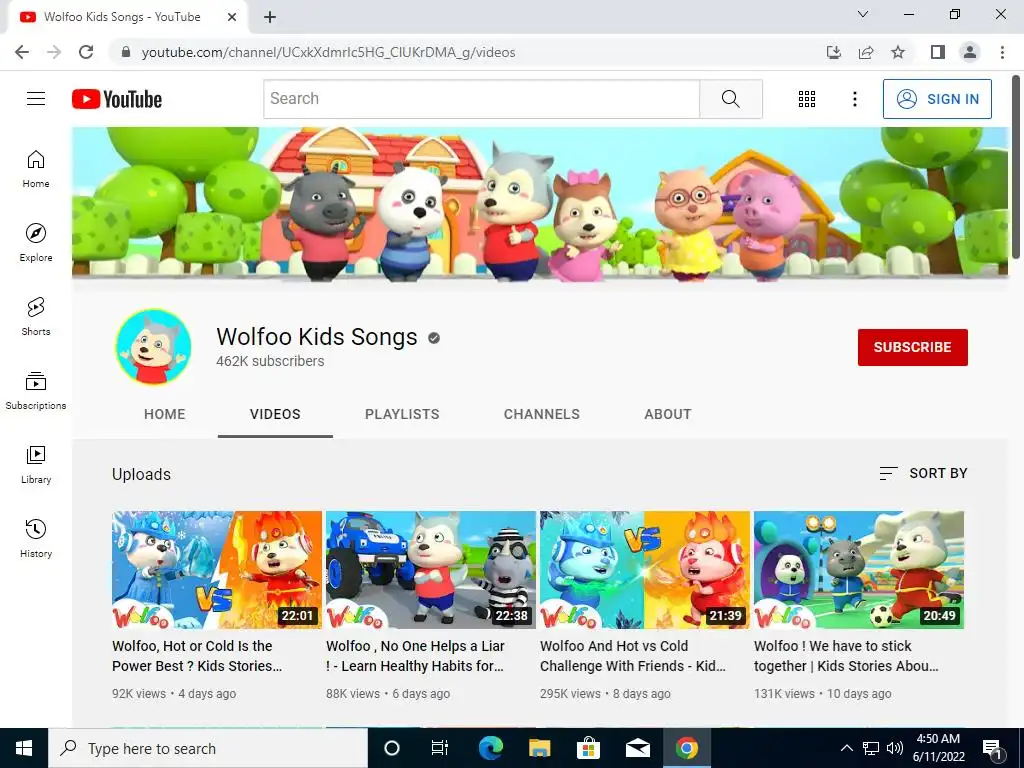This screenshot has width=1024, height=768.
Task: Go to Home in the sidebar
Action: click(x=36, y=168)
